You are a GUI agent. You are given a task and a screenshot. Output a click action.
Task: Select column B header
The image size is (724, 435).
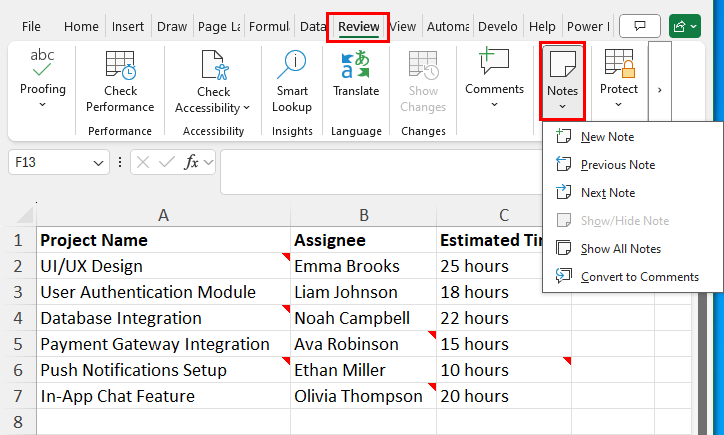(x=364, y=215)
